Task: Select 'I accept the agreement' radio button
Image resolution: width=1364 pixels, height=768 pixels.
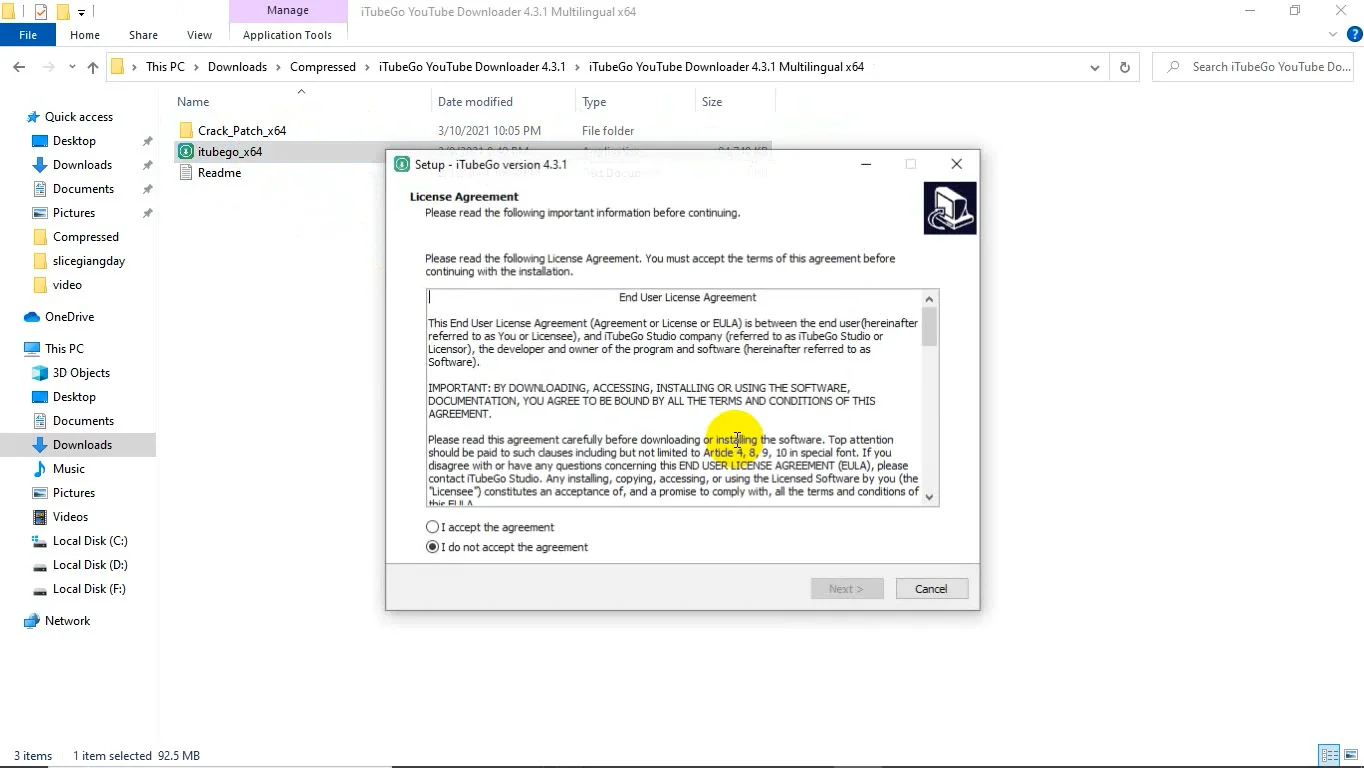Action: (432, 527)
